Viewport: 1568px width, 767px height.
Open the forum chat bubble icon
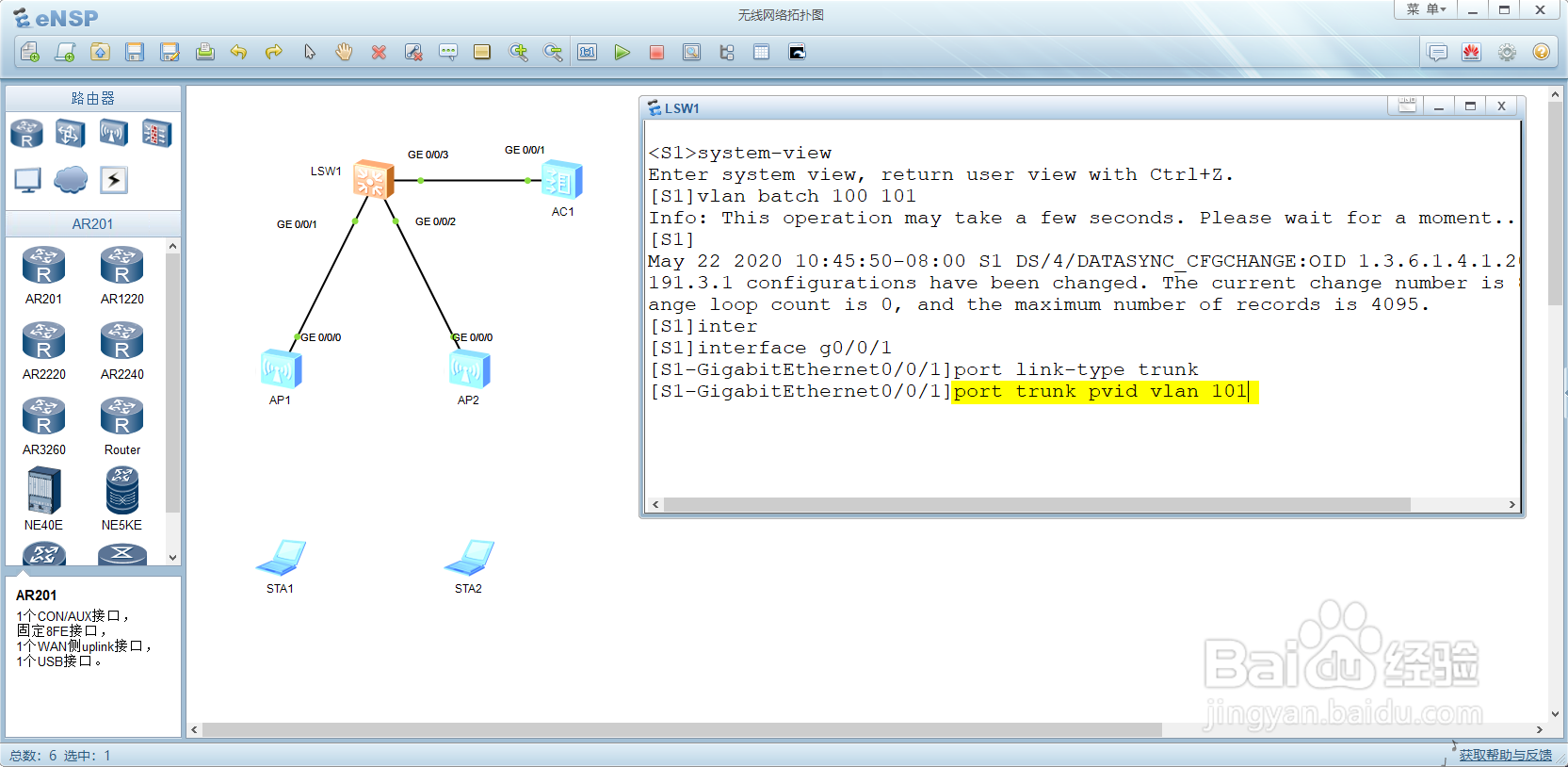[x=1437, y=52]
